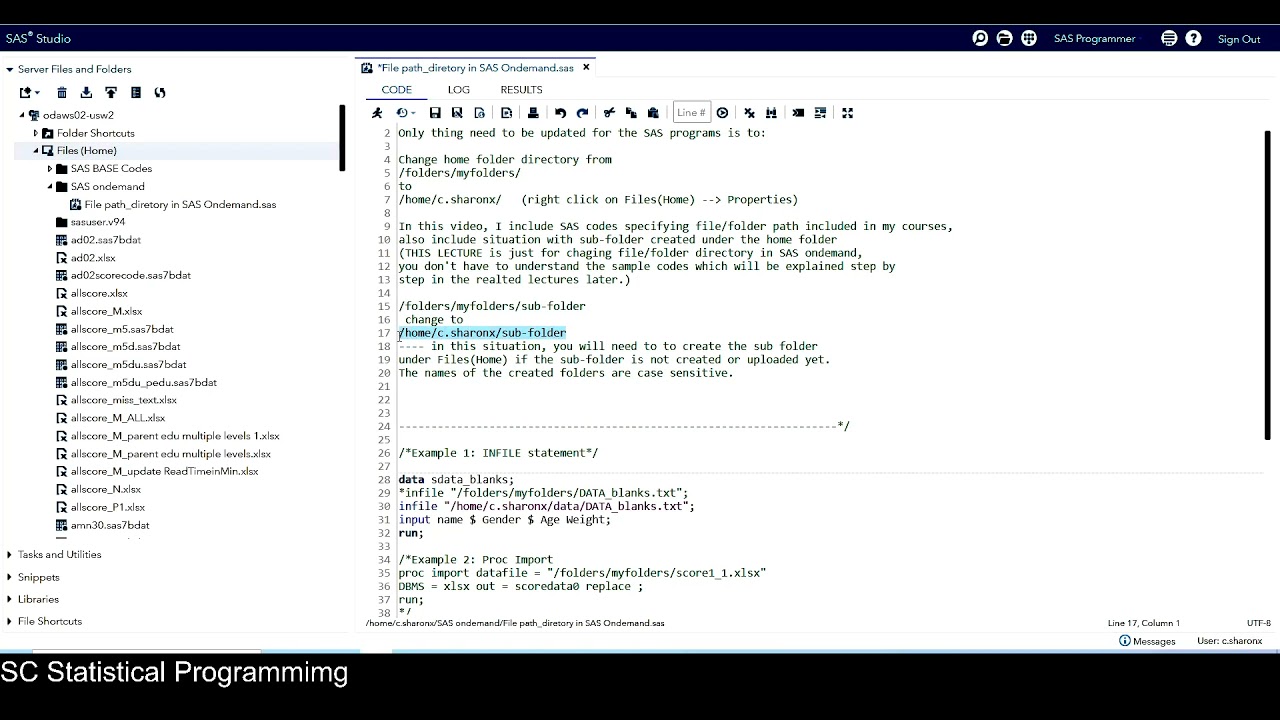Open the New dropdown in Server Files and Folders
Image resolution: width=1280 pixels, height=720 pixels.
coord(30,93)
